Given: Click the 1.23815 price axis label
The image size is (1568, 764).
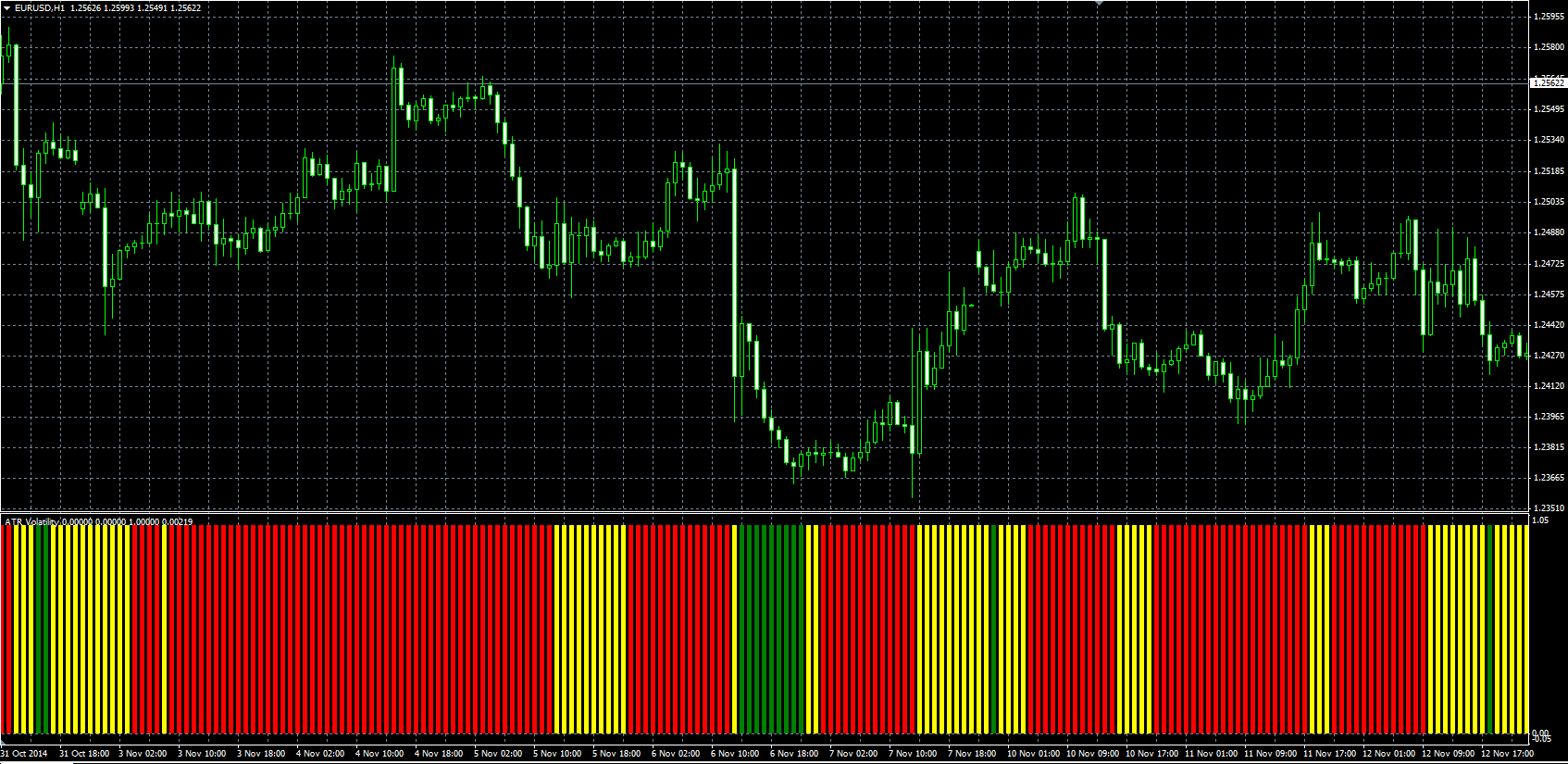Looking at the screenshot, I should 1549,447.
